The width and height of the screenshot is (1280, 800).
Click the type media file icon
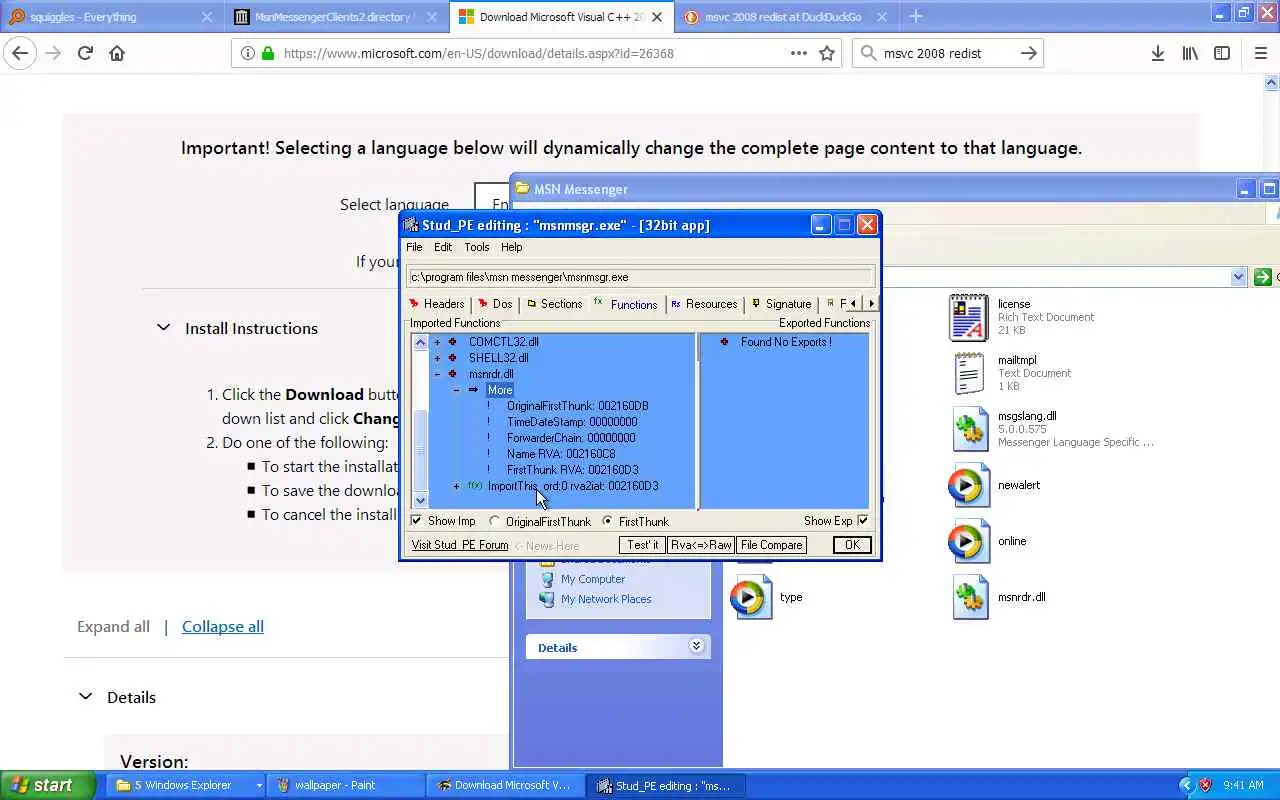(x=750, y=597)
